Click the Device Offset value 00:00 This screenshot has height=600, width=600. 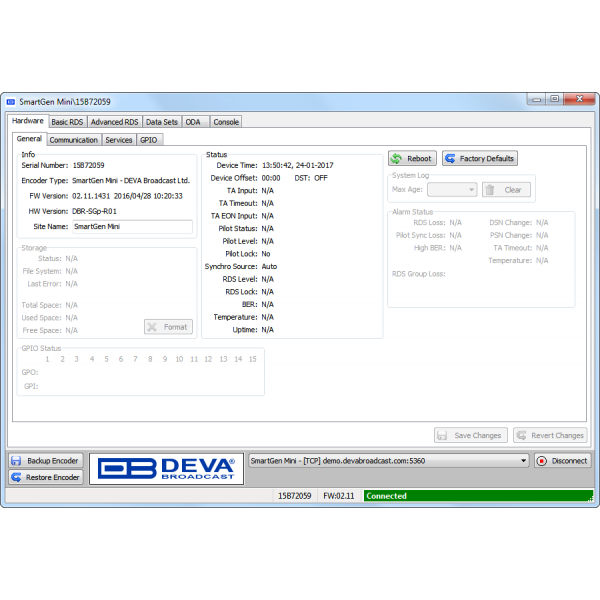click(x=271, y=178)
